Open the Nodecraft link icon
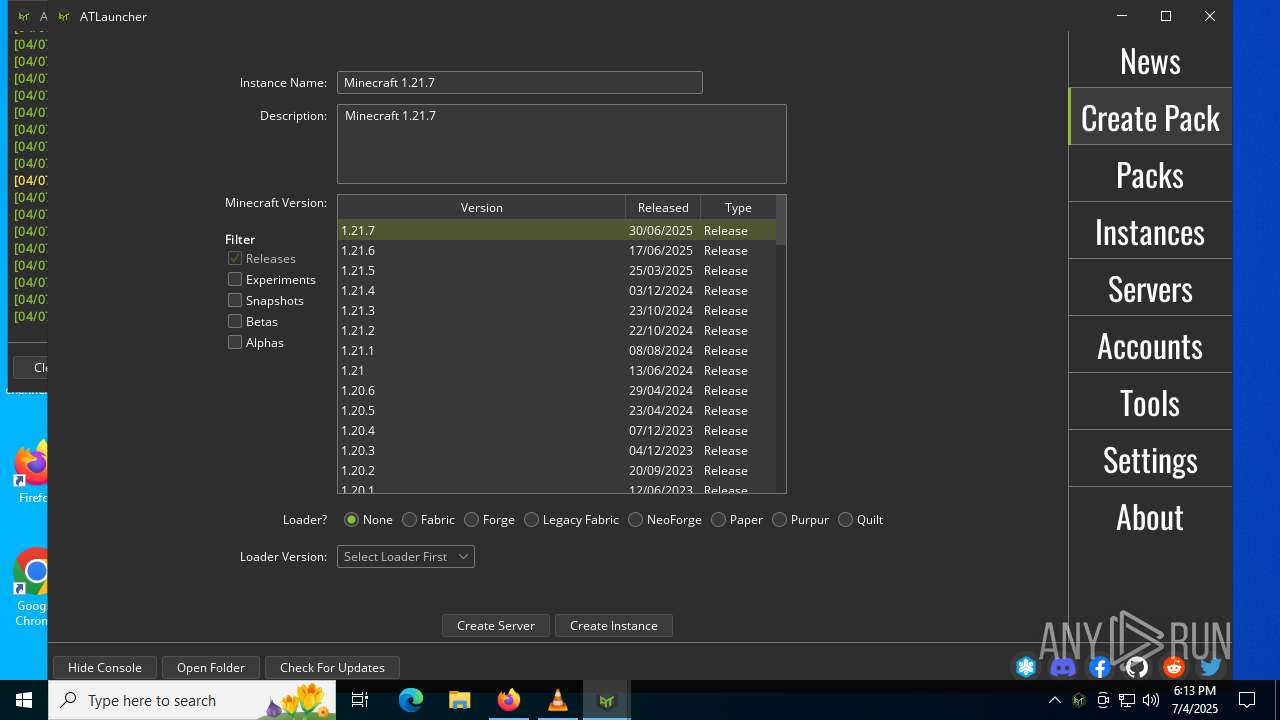1280x720 pixels. [x=1026, y=667]
